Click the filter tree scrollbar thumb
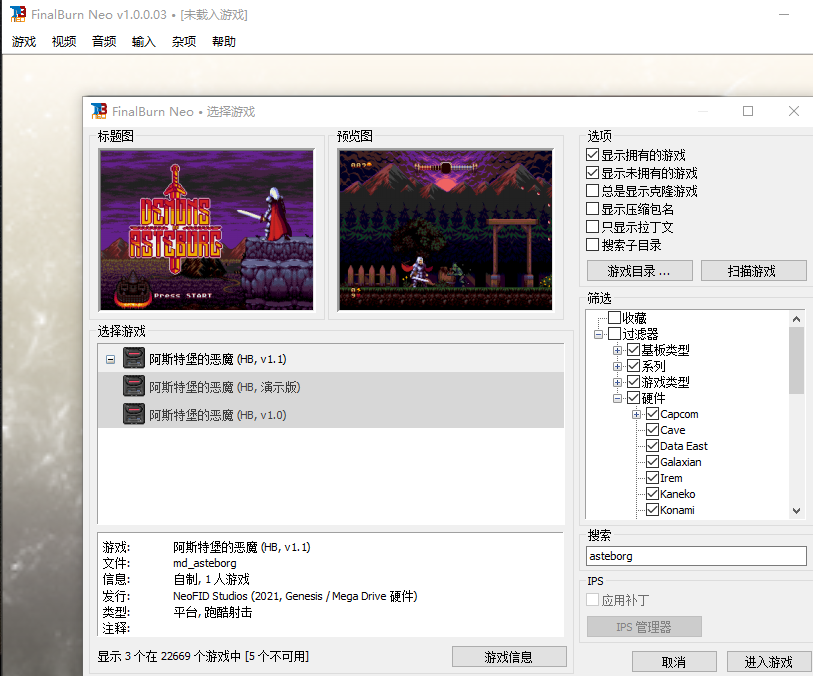Image resolution: width=813 pixels, height=676 pixels. 796,360
